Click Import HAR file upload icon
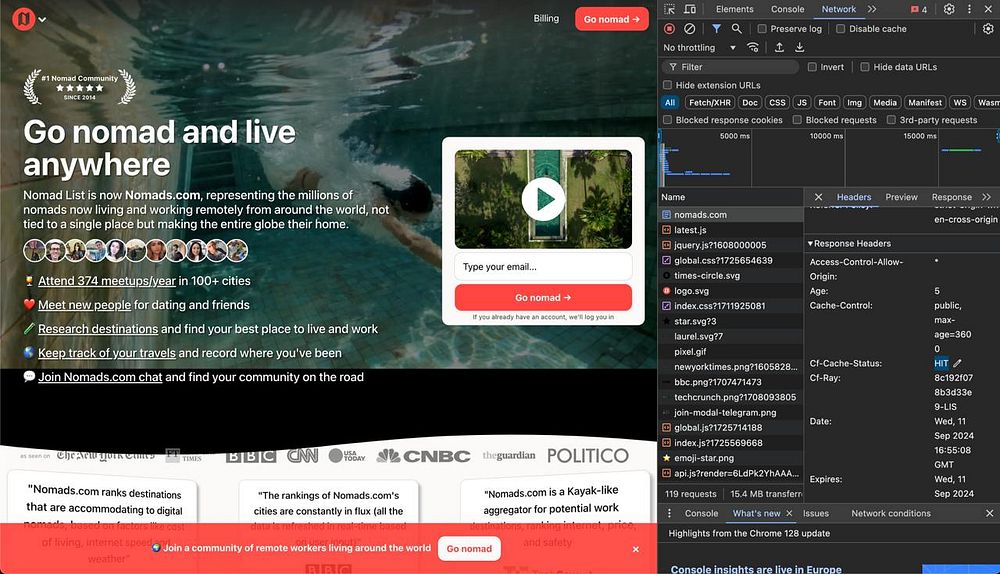Image resolution: width=1000 pixels, height=574 pixels. 779,48
